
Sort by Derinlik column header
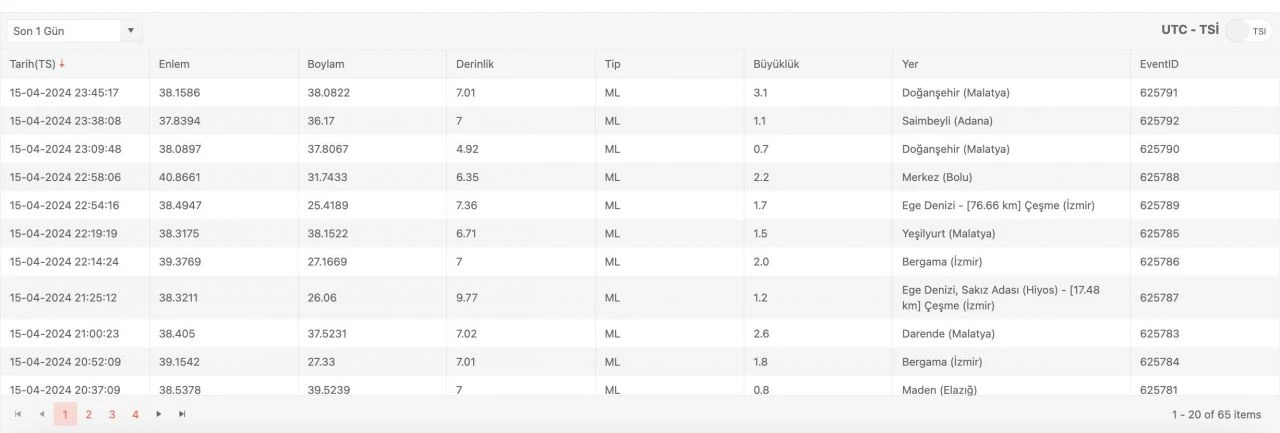click(475, 64)
